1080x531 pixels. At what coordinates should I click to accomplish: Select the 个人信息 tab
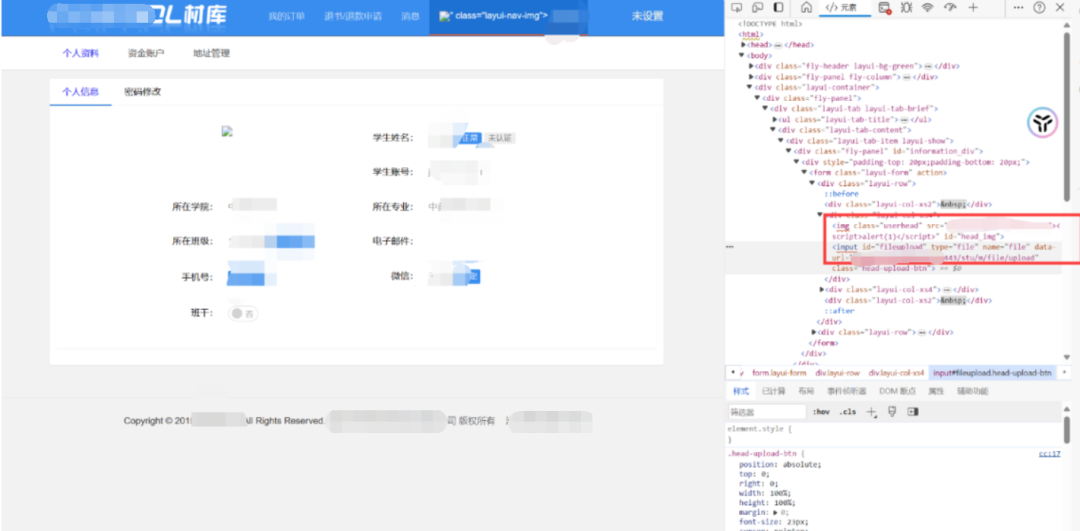point(81,92)
